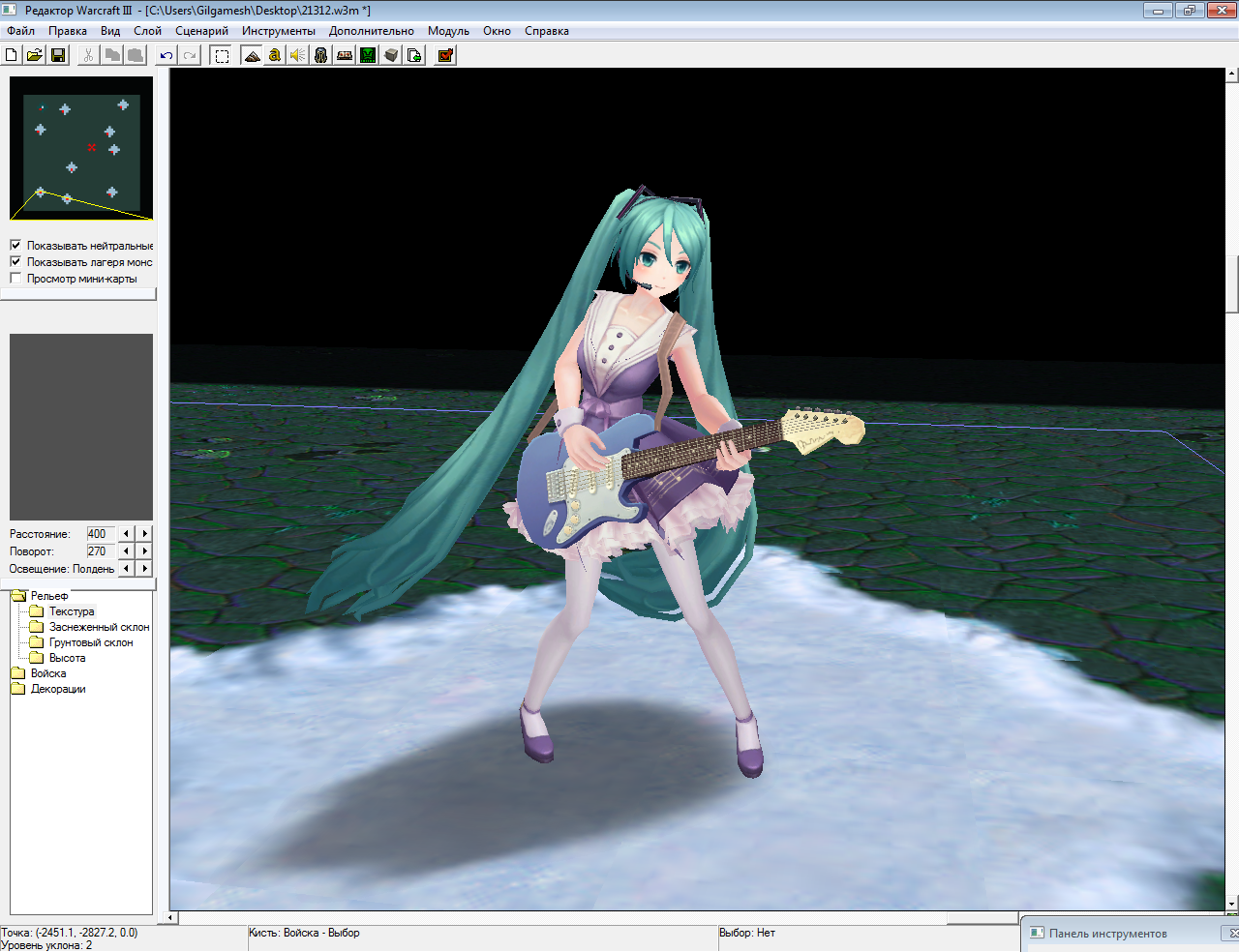Undo the last action
This screenshot has width=1239, height=952.
[166, 55]
